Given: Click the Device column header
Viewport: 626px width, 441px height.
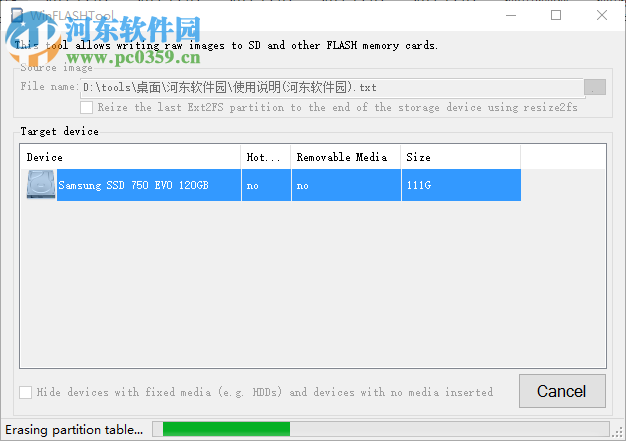Looking at the screenshot, I should [130, 157].
